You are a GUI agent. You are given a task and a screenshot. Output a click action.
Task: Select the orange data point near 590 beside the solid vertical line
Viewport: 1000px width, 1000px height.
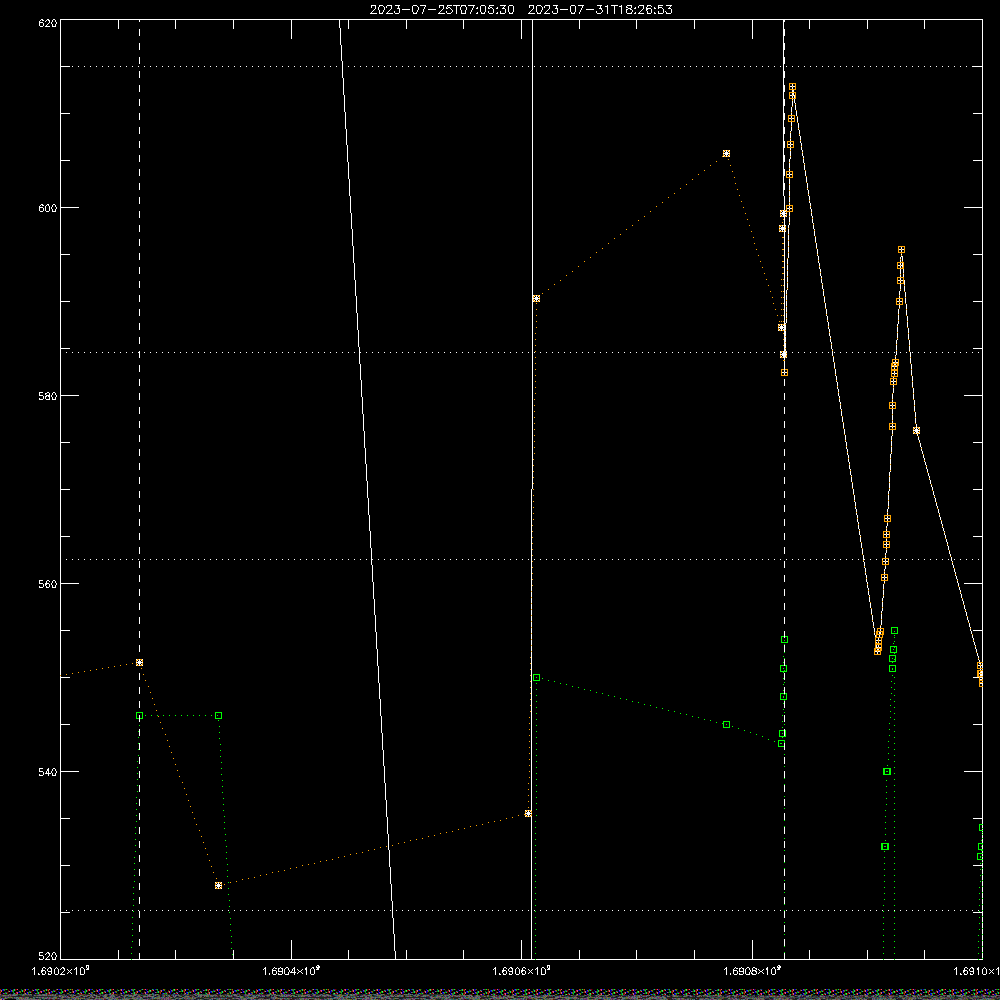click(x=536, y=298)
